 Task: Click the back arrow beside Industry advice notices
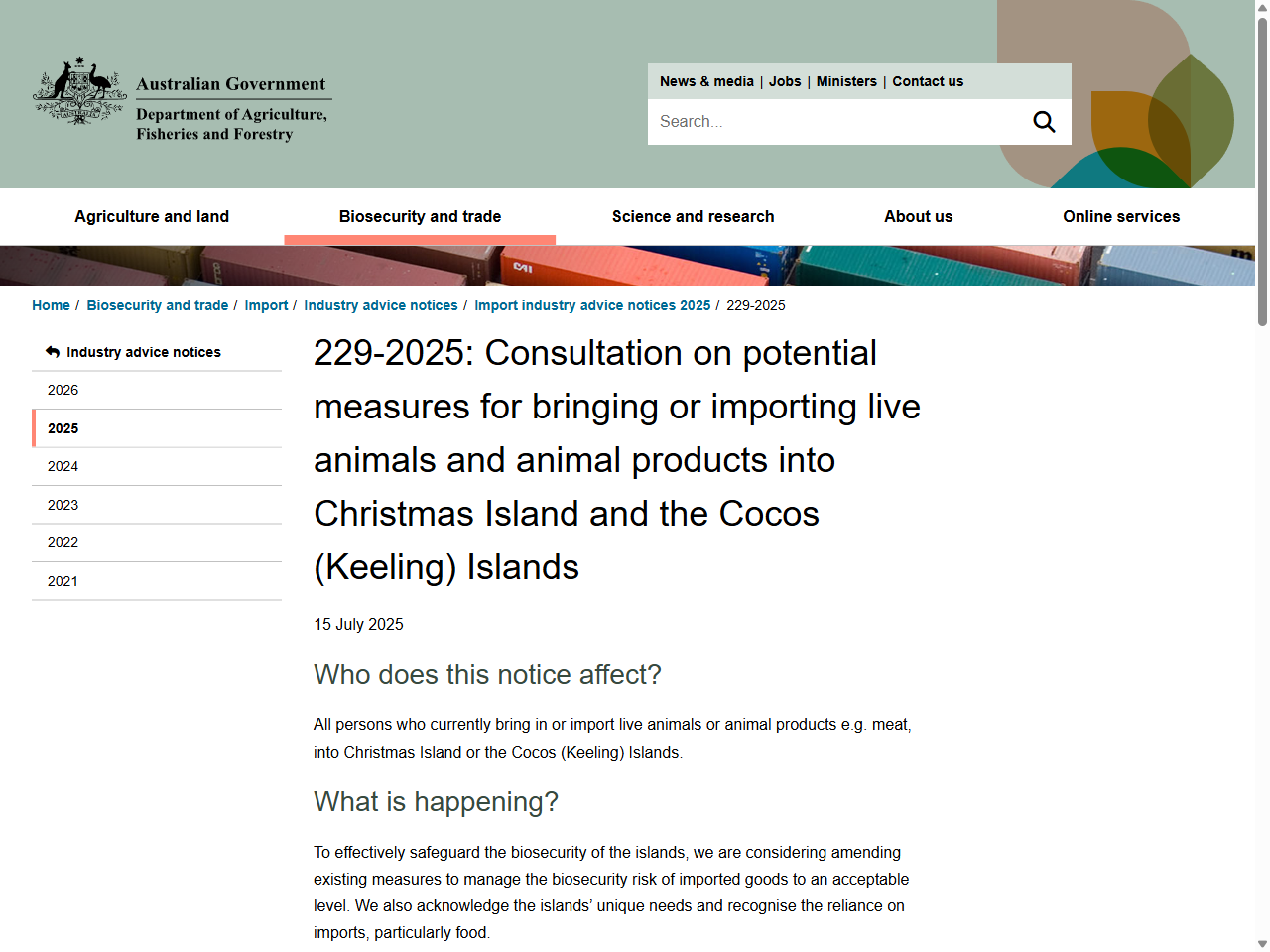coord(53,352)
